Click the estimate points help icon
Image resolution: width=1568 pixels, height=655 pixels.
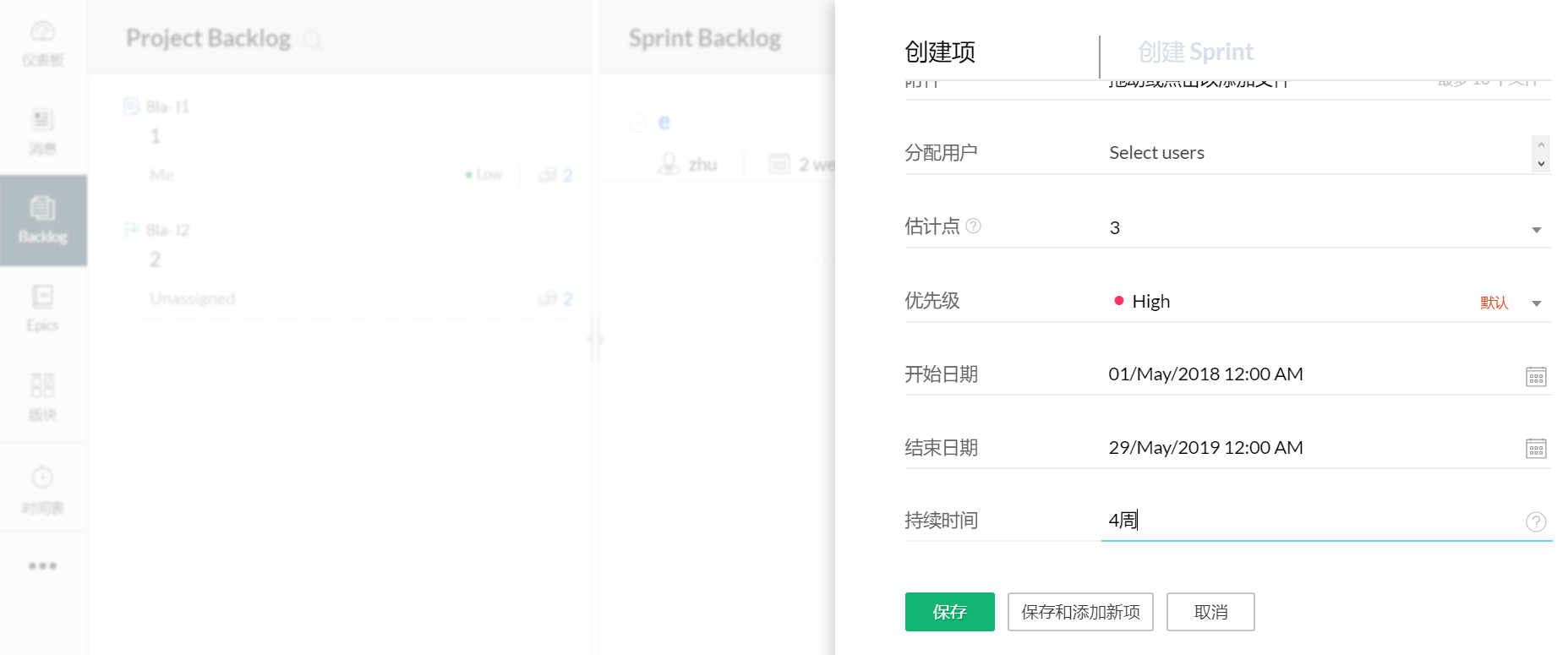[973, 226]
